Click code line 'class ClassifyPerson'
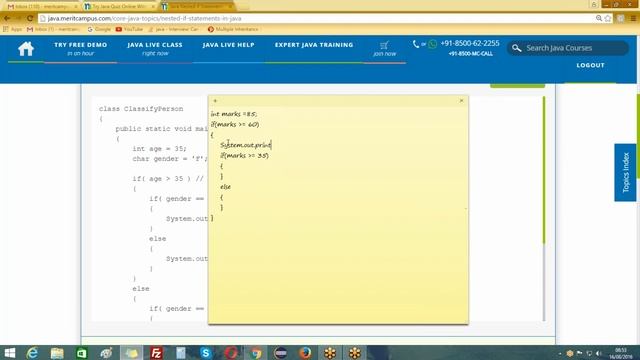The image size is (640, 360). pyautogui.click(x=141, y=109)
